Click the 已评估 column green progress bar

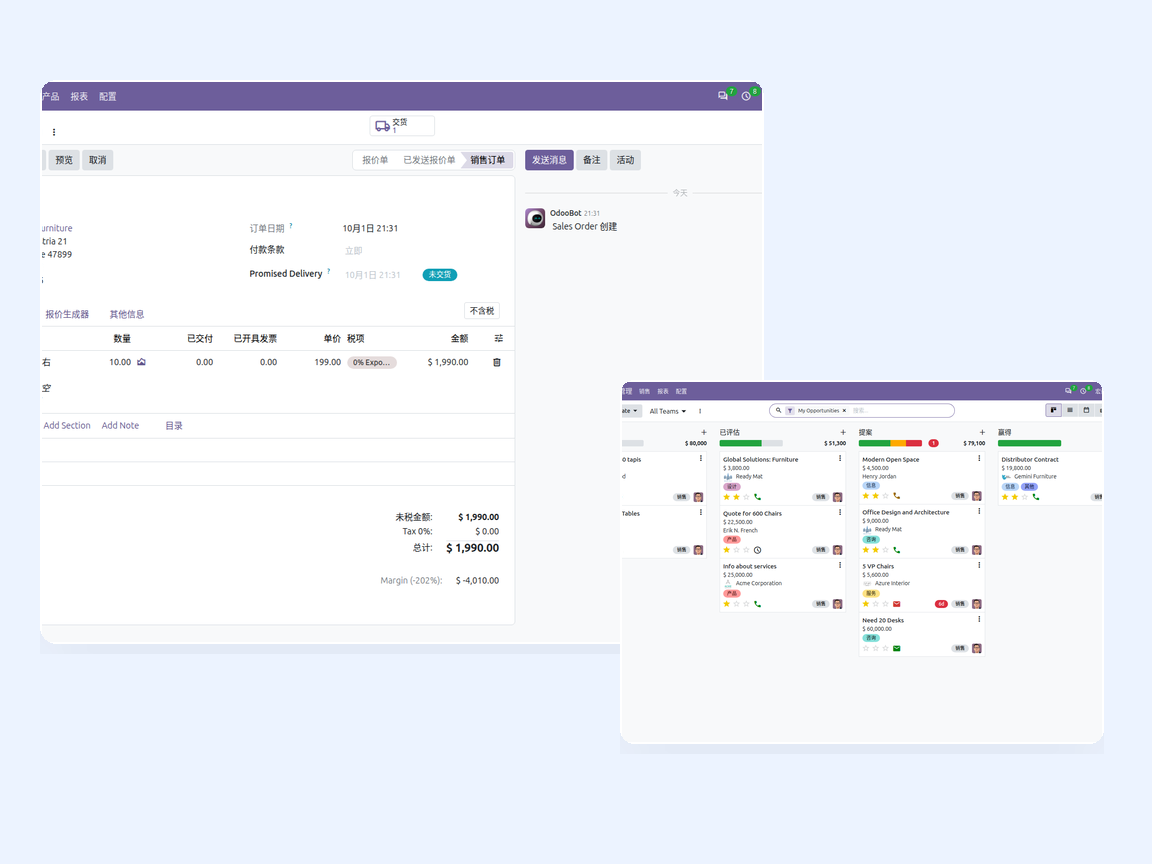tap(741, 443)
